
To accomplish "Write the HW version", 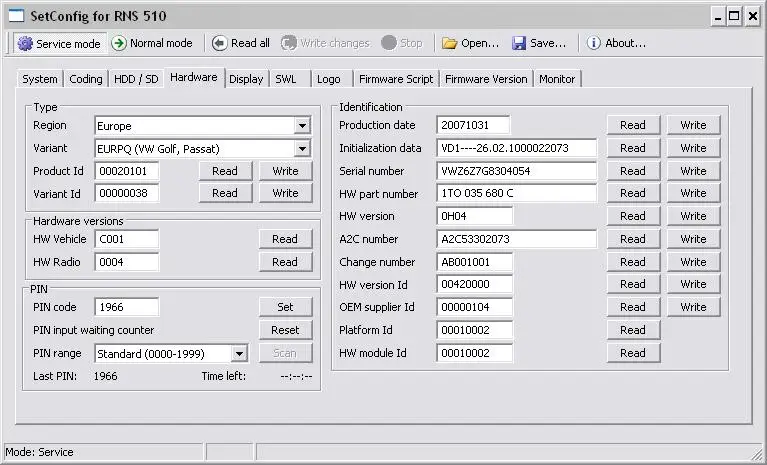I will pyautogui.click(x=694, y=216).
